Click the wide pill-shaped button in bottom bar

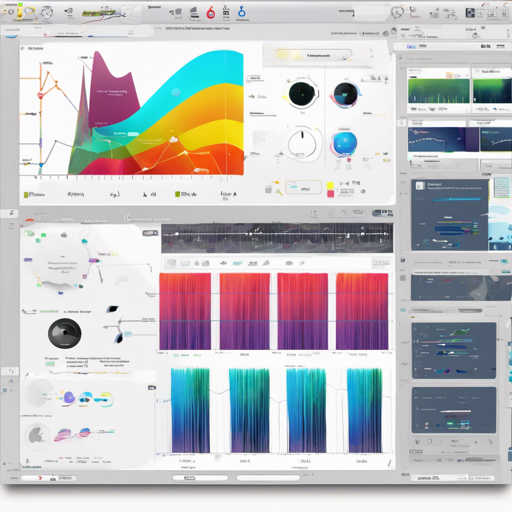click(x=268, y=478)
